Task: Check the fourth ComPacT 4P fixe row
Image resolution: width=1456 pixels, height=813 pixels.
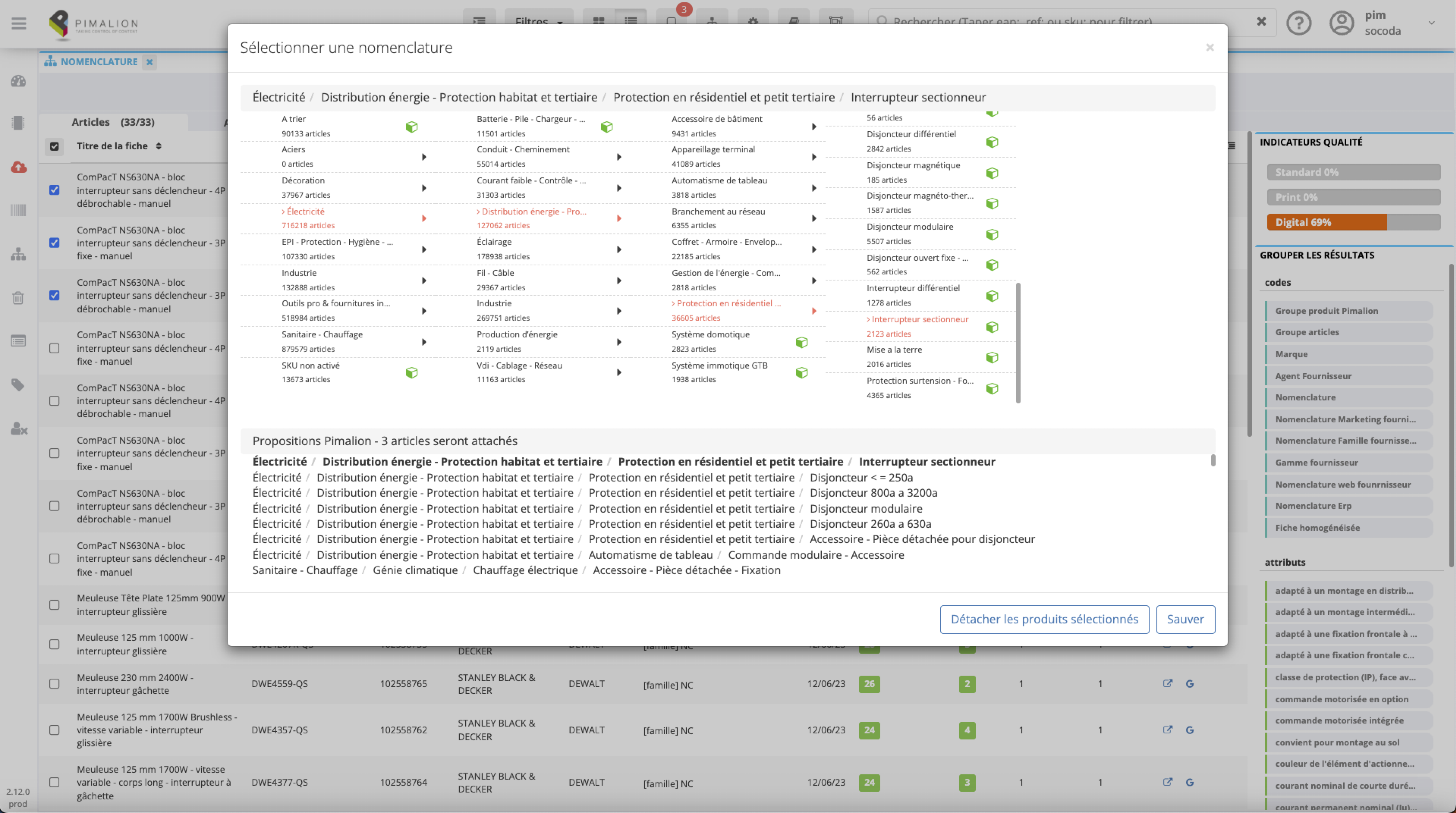Action: pyautogui.click(x=54, y=348)
